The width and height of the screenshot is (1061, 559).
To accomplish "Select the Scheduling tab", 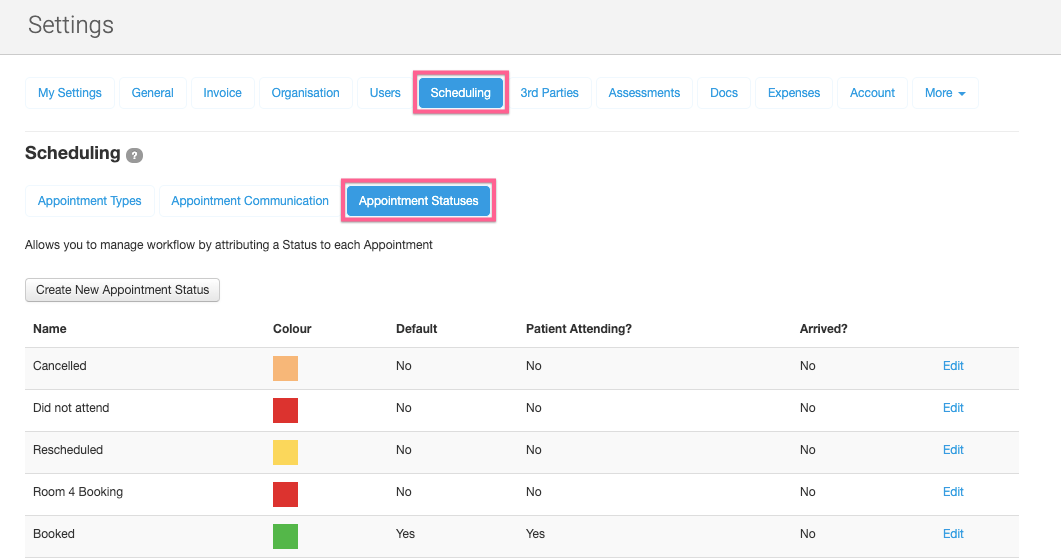I will (461, 93).
